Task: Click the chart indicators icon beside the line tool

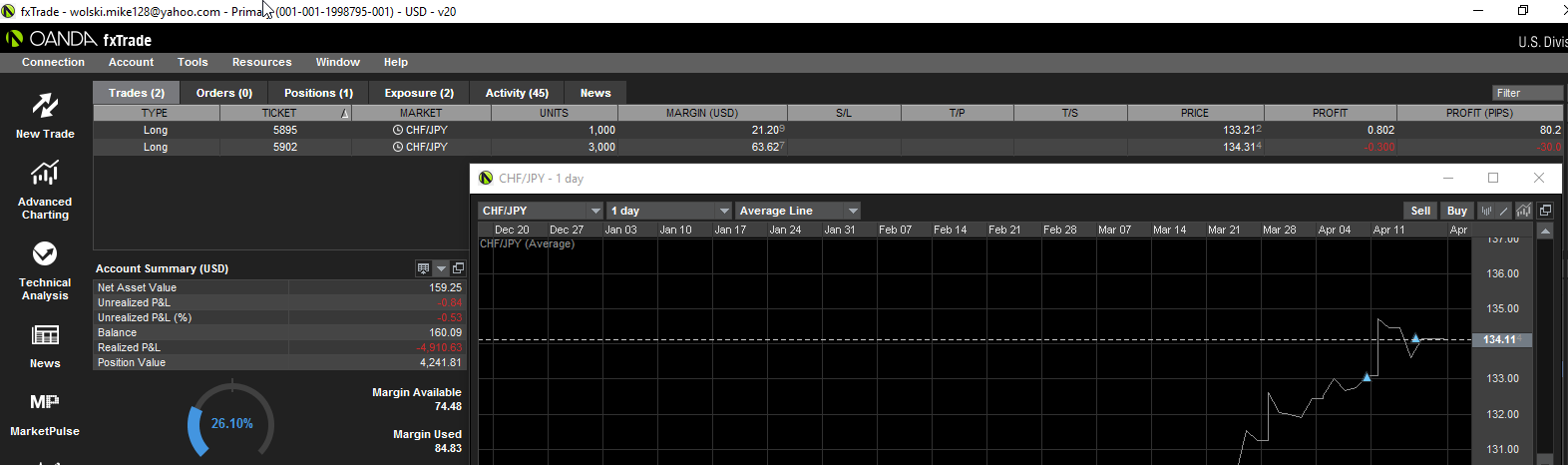Action: click(1523, 211)
